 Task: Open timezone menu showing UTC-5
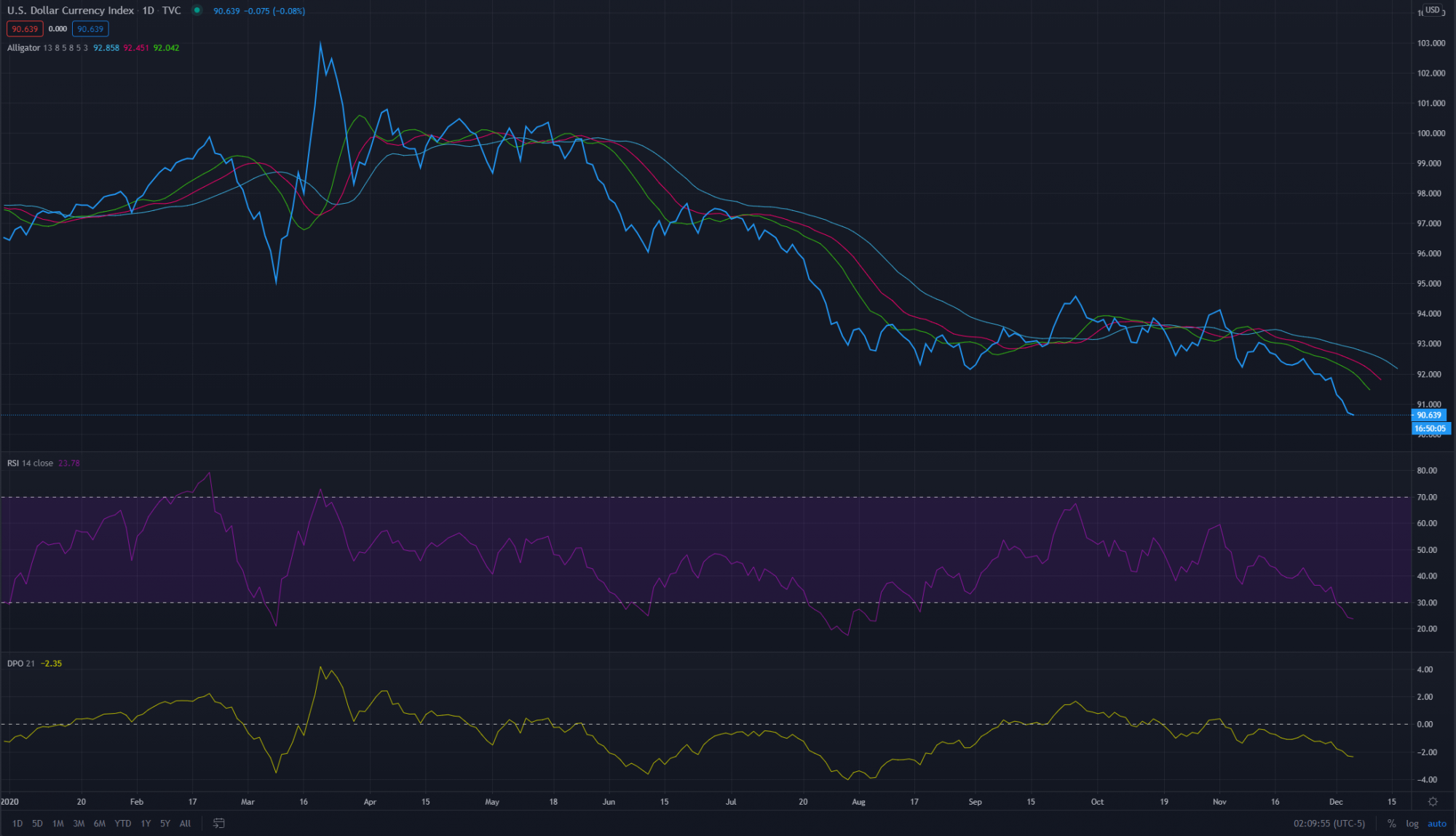[x=1329, y=823]
